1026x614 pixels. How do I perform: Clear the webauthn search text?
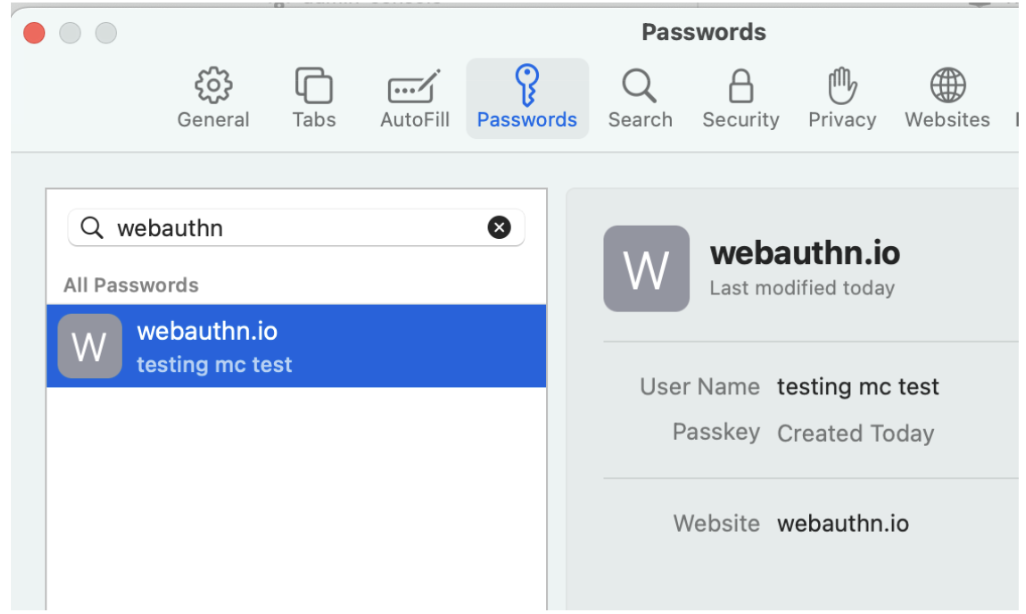point(499,227)
